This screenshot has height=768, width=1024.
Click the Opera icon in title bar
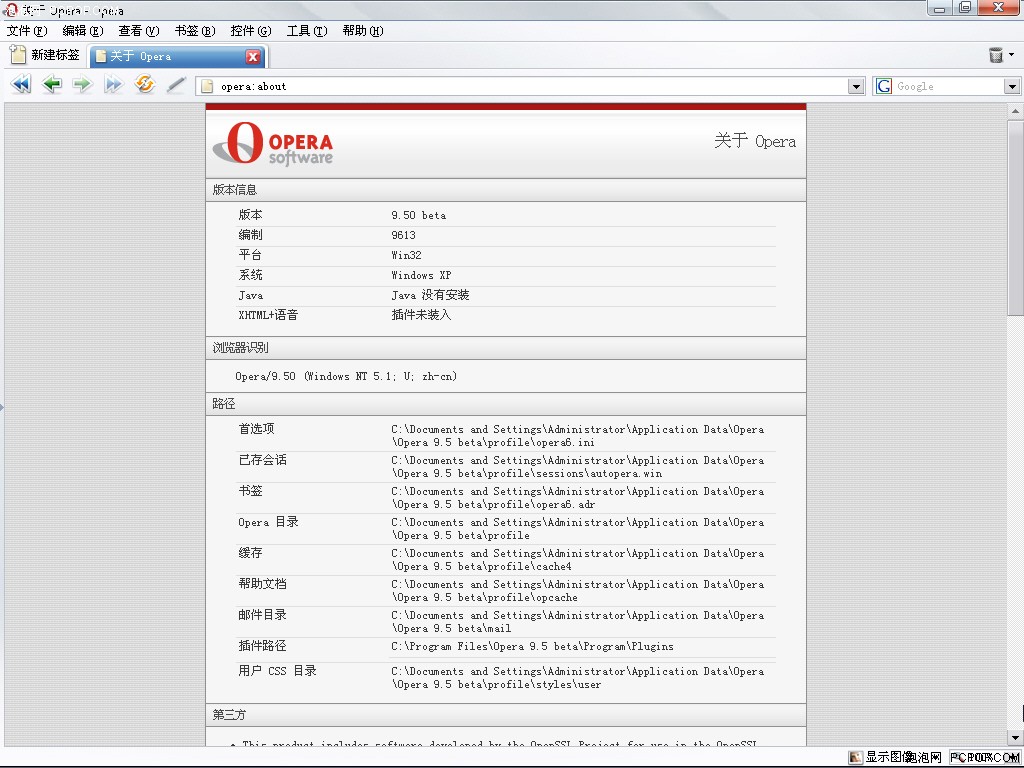10,10
